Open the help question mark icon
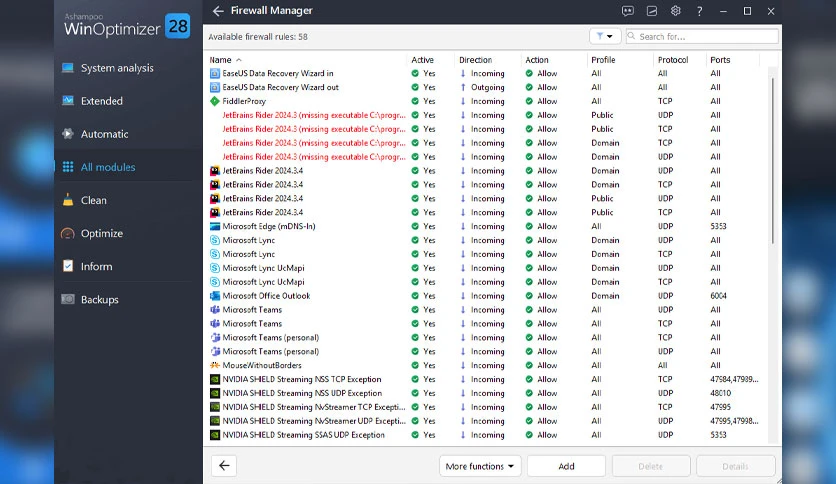The width and height of the screenshot is (836, 484). (700, 11)
